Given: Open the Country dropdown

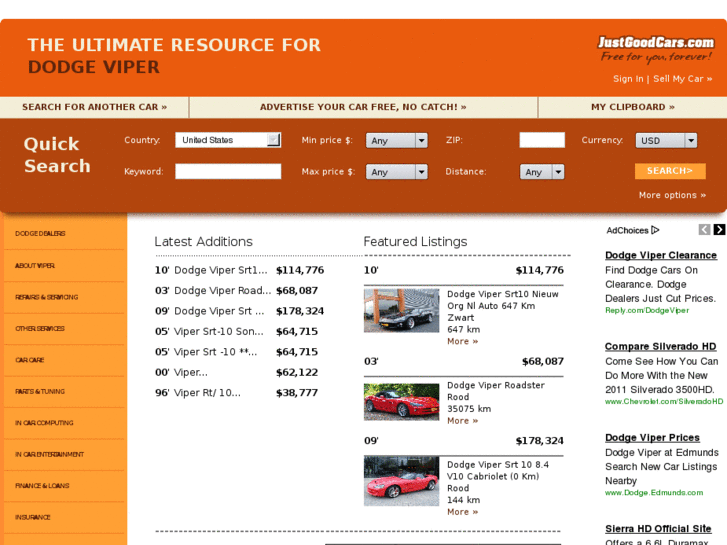Looking at the screenshot, I should (228, 140).
